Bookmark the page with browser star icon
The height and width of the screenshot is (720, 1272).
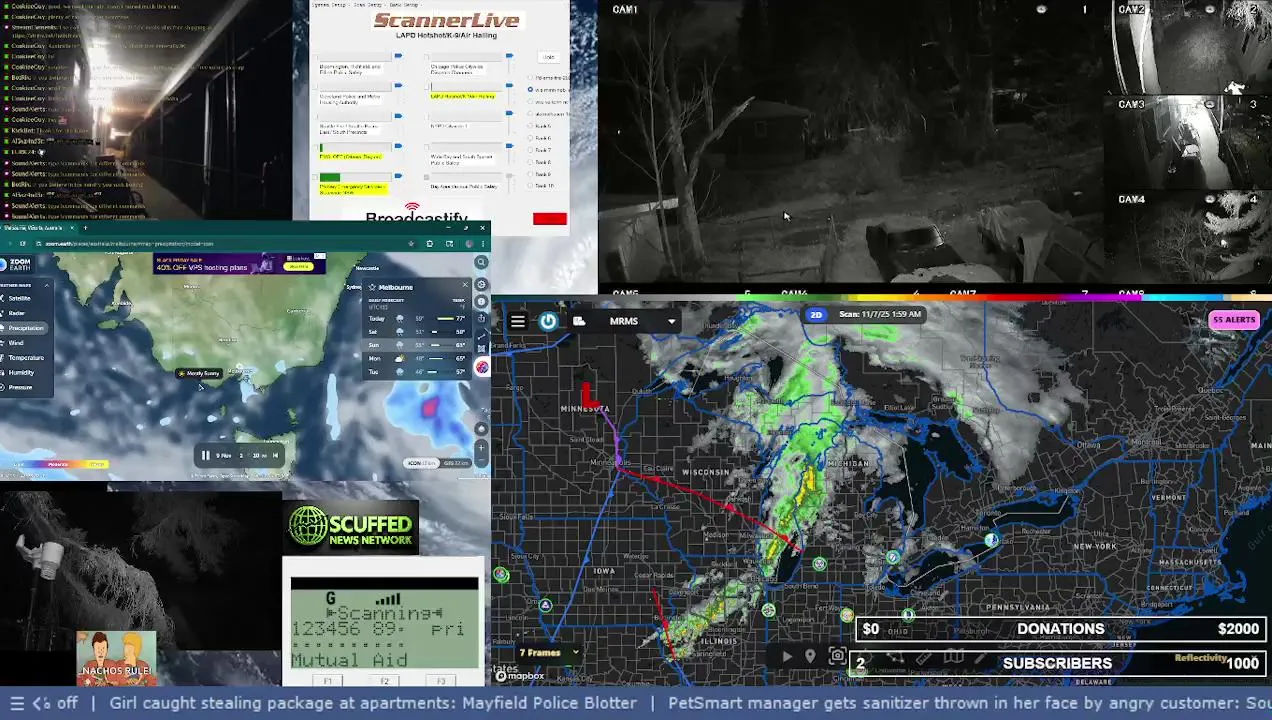[411, 243]
